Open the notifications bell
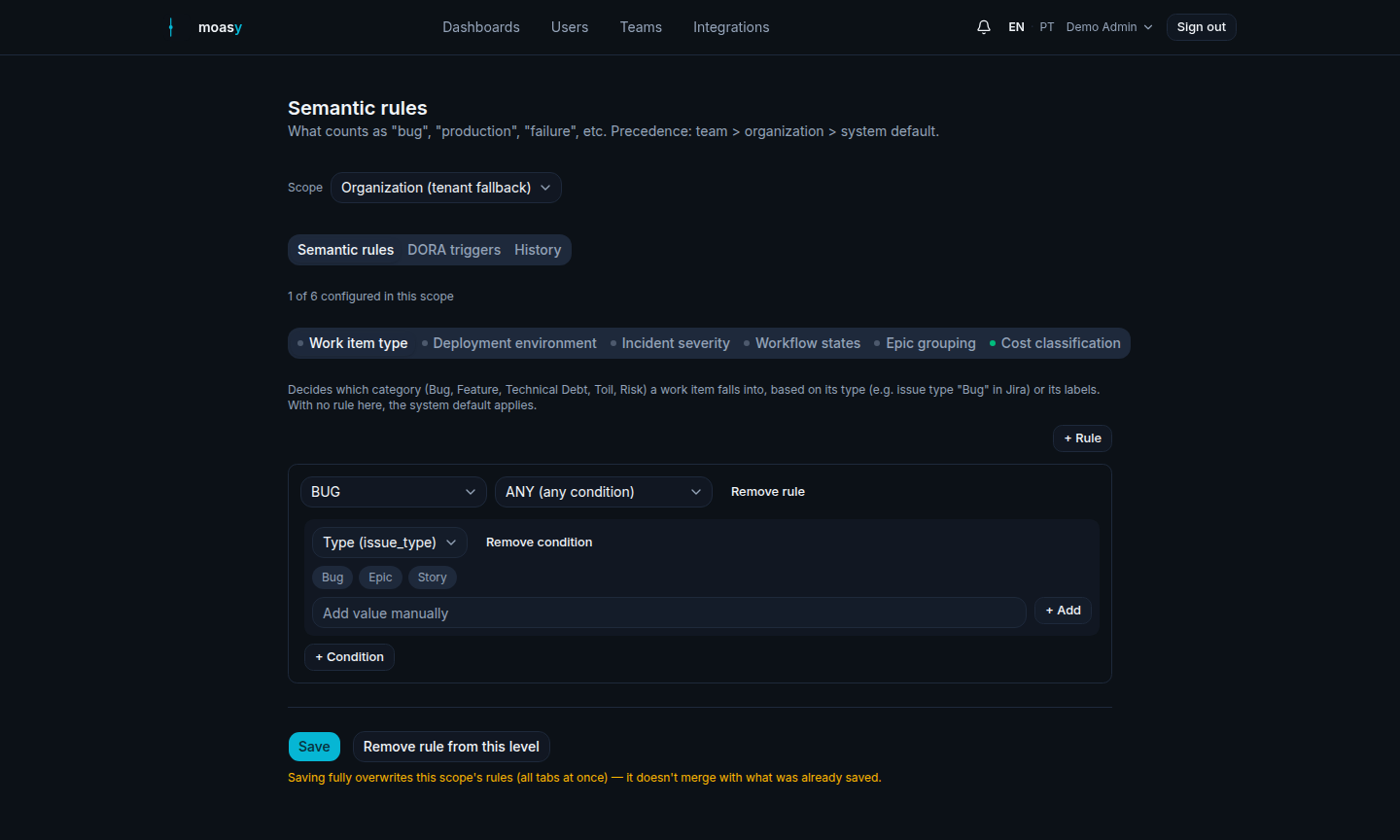The image size is (1400, 840). (x=984, y=27)
